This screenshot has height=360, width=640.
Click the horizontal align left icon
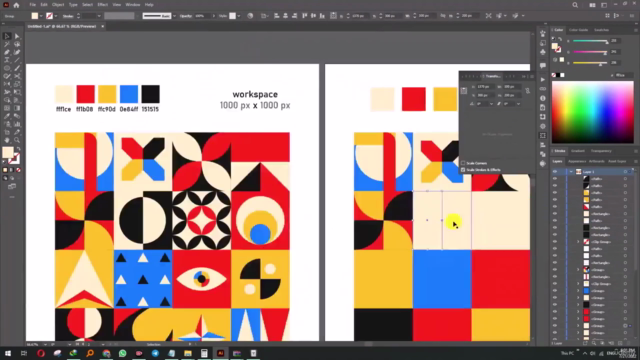pyautogui.click(x=276, y=16)
